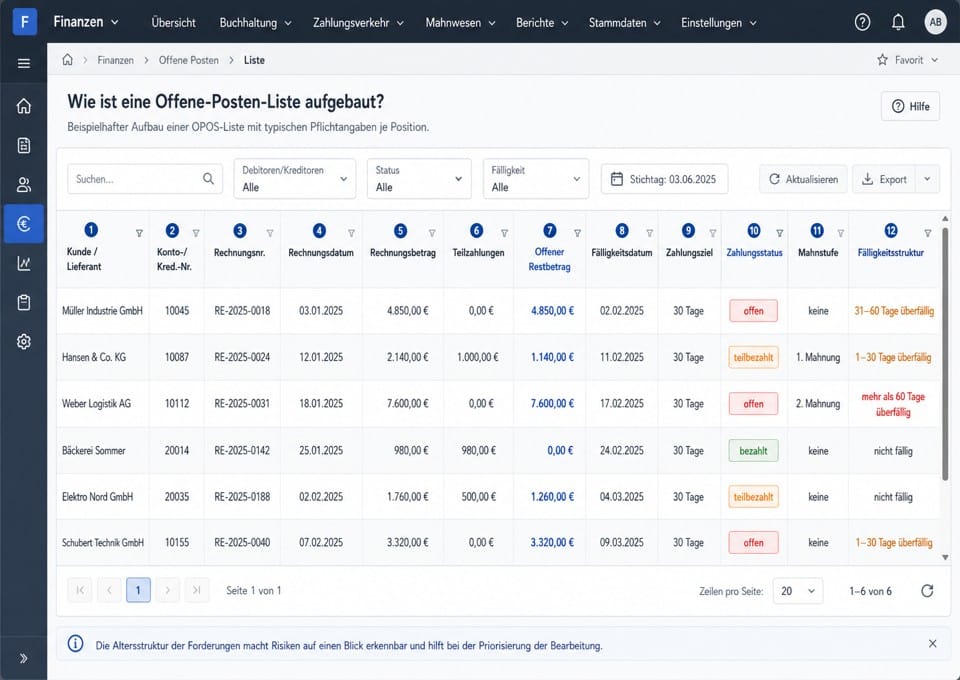Viewport: 960px width, 680px height.
Task: Click the Suchen search field
Action: [x=144, y=179]
